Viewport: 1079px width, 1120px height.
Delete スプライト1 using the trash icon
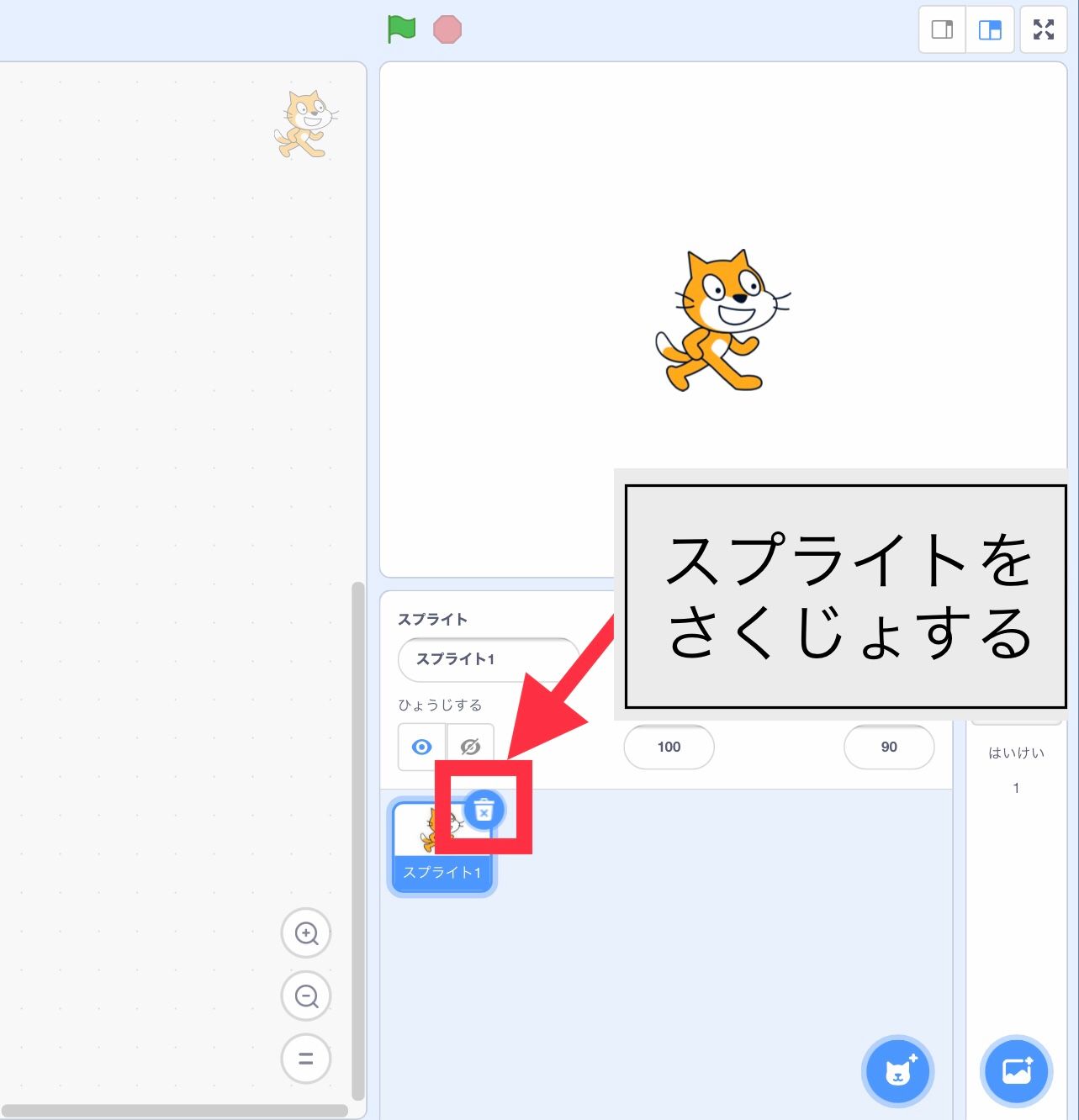[485, 810]
